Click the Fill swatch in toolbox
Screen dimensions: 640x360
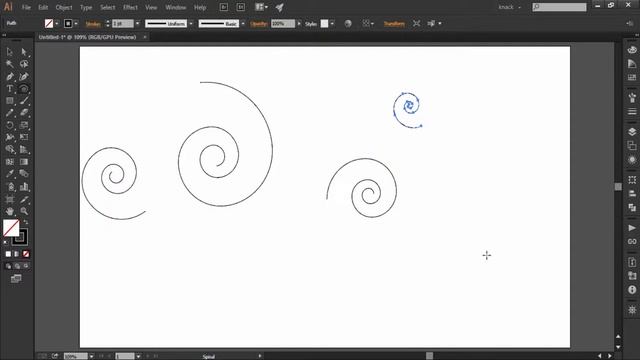11,228
